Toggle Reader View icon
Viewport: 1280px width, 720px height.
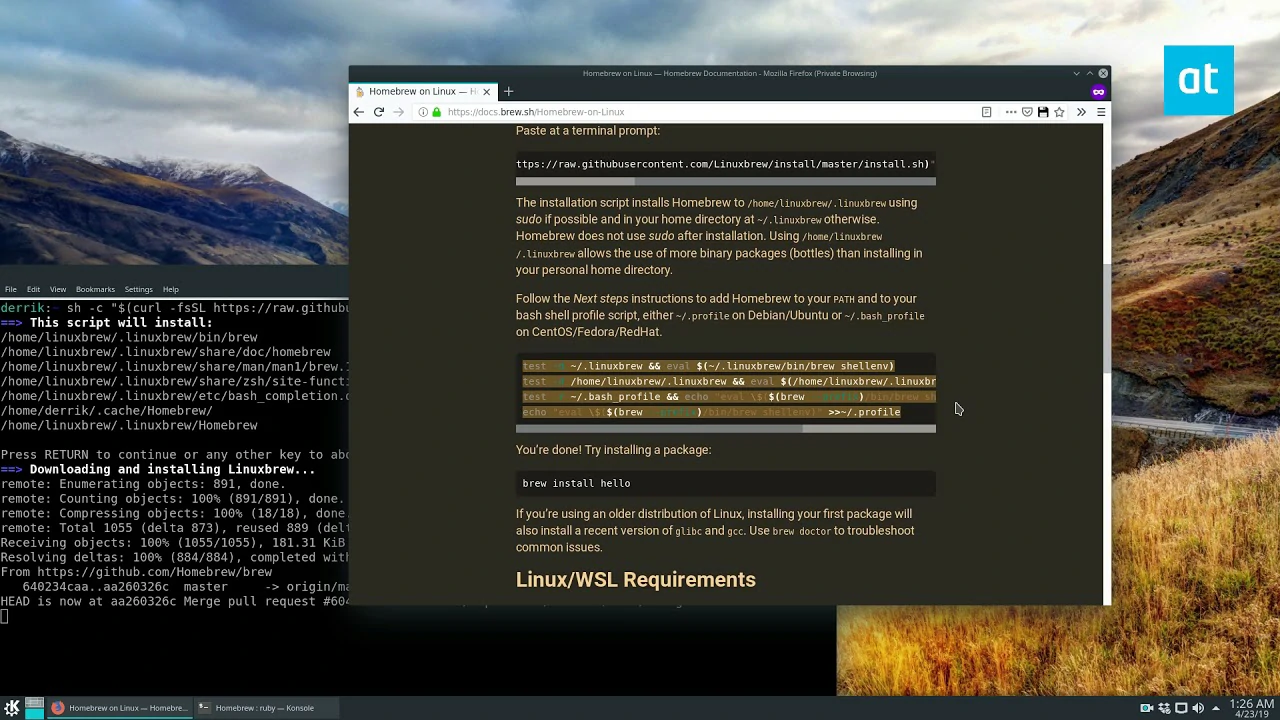pos(986,112)
